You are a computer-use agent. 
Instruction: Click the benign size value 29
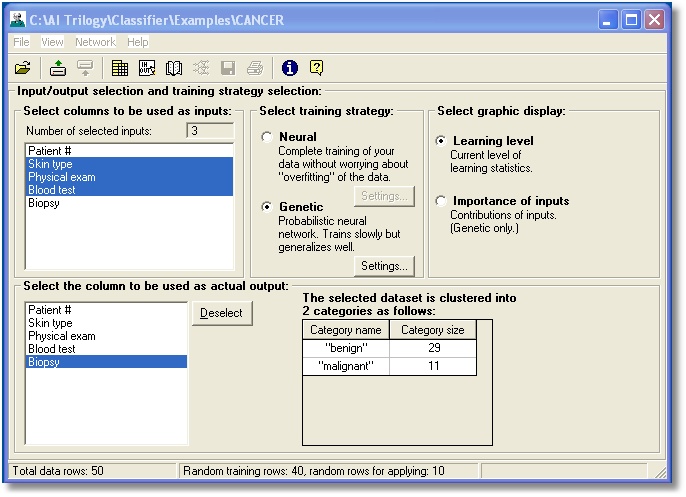[433, 348]
